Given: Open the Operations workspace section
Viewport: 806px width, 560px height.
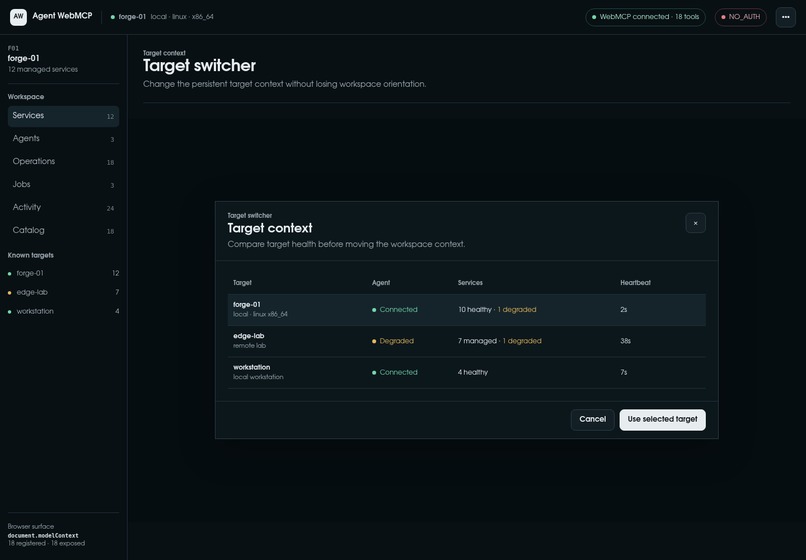Looking at the screenshot, I should pos(63,162).
